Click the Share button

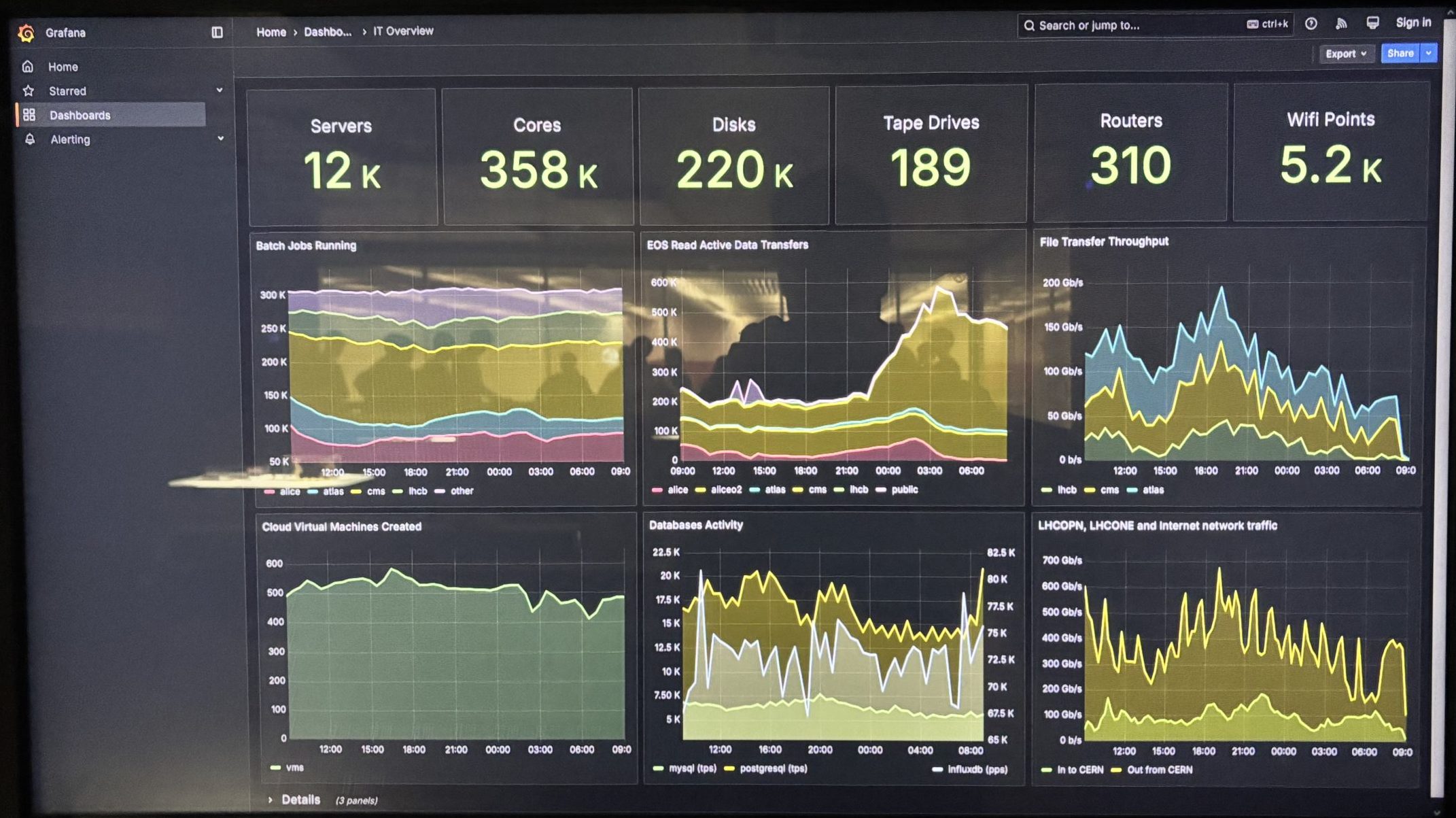[x=1400, y=53]
